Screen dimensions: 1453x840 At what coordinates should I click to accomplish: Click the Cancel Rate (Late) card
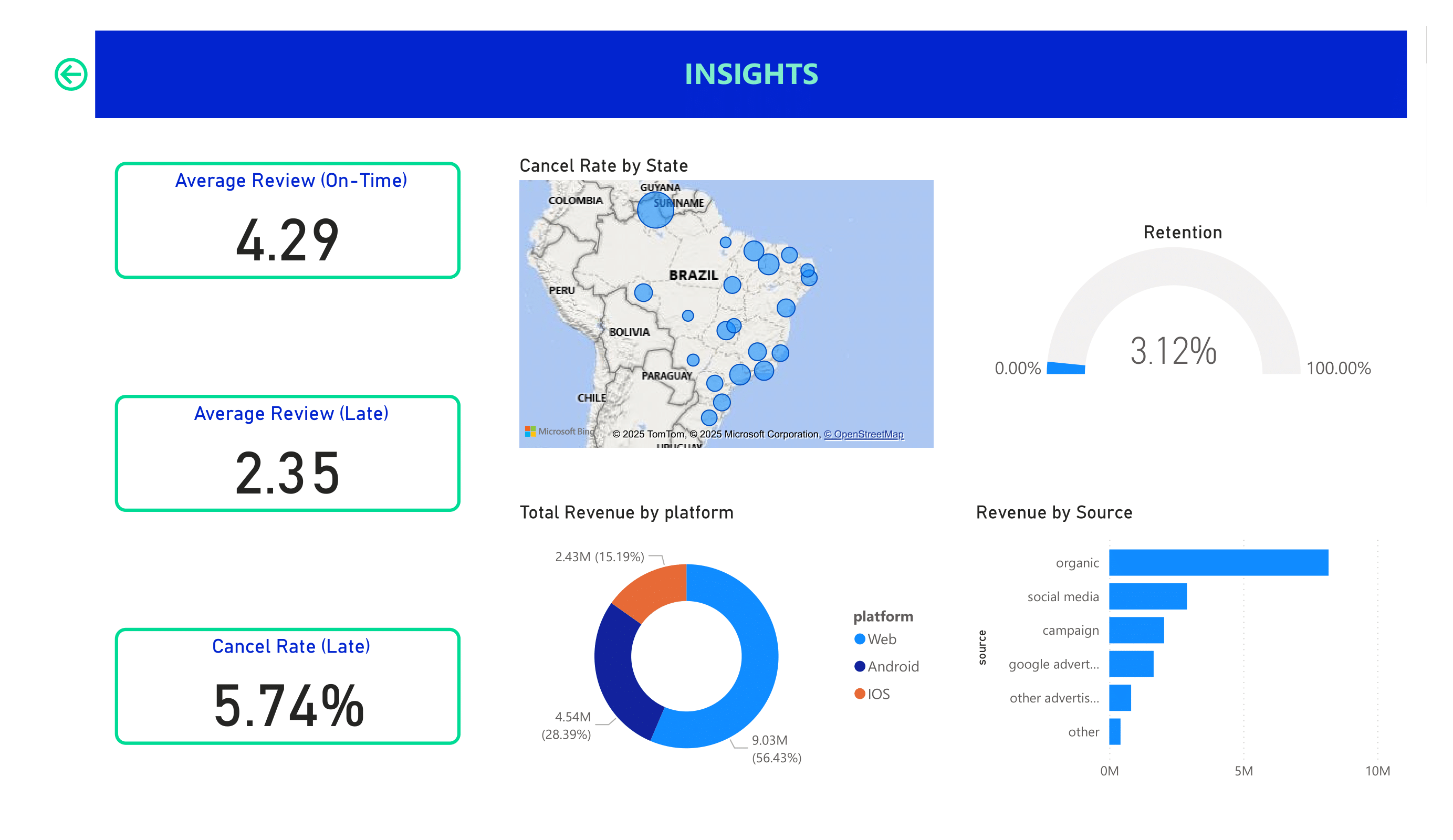point(287,686)
